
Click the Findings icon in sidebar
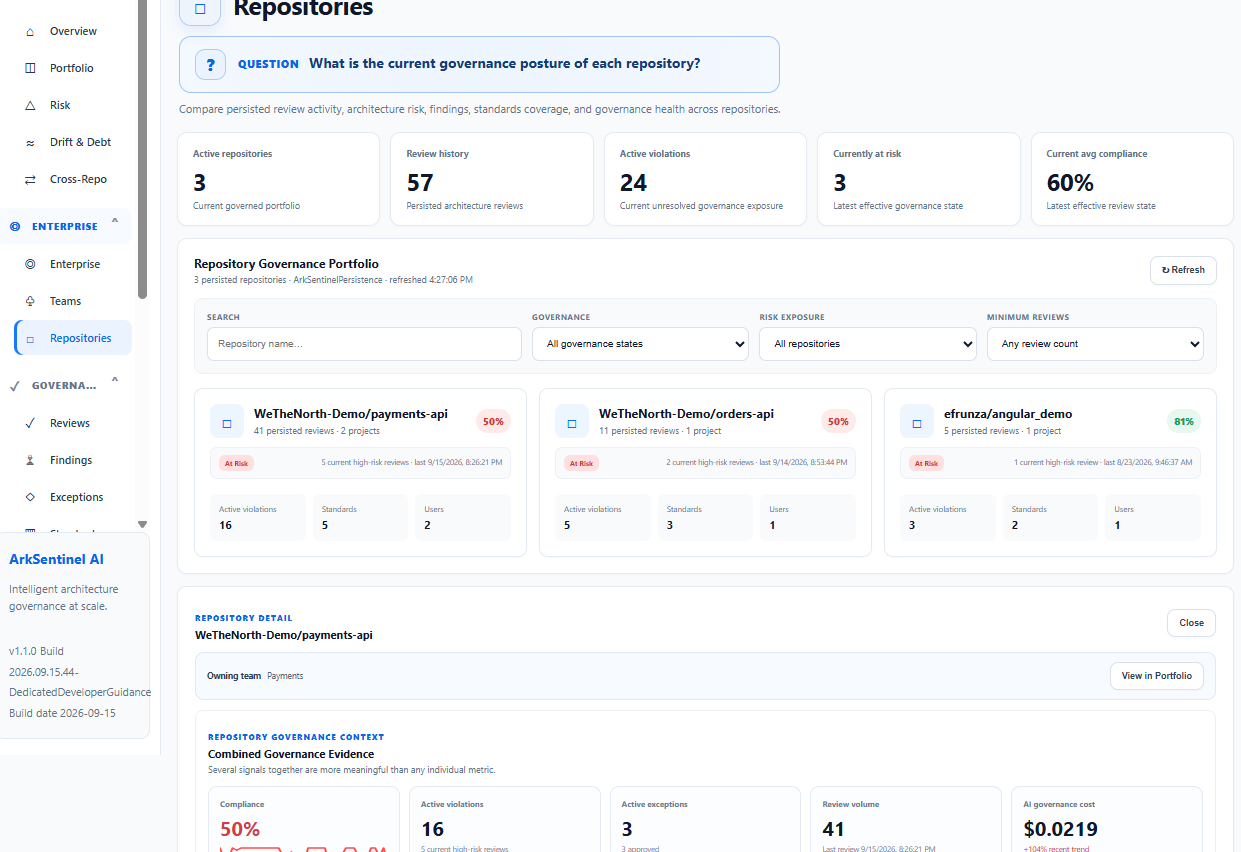[30, 460]
